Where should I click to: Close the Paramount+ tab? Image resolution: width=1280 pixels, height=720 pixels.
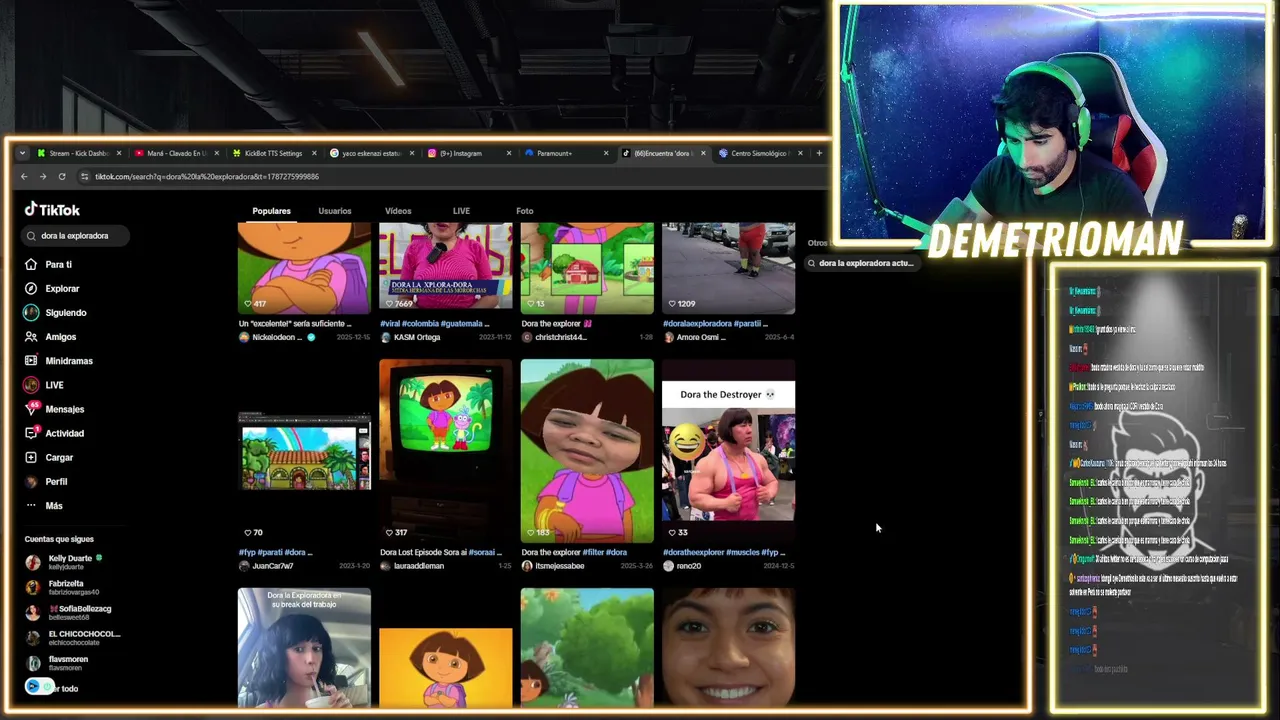(x=605, y=153)
